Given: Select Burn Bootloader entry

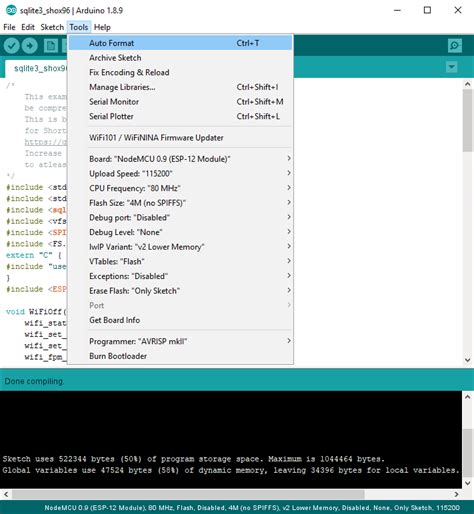Looking at the screenshot, I should (x=180, y=356).
